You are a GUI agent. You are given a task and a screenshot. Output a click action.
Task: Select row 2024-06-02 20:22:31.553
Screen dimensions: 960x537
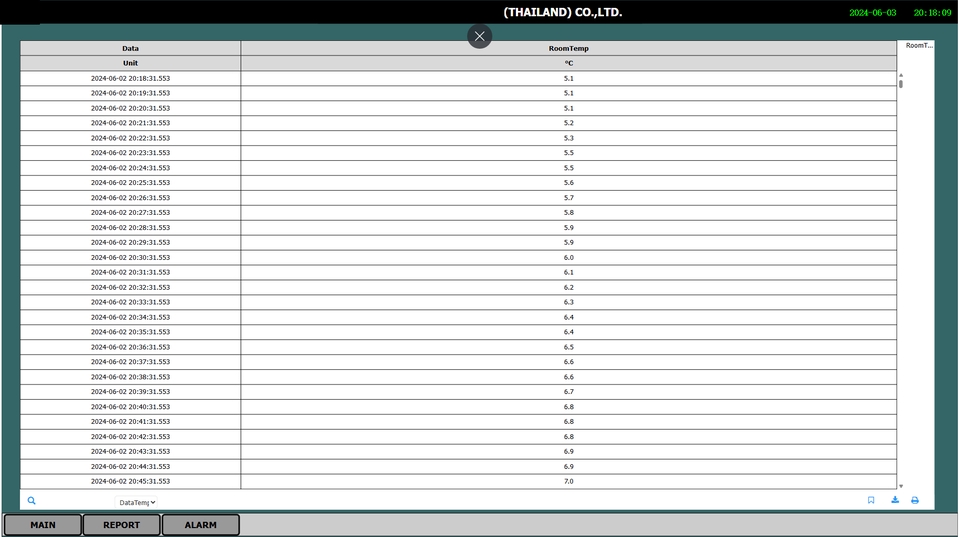[459, 138]
